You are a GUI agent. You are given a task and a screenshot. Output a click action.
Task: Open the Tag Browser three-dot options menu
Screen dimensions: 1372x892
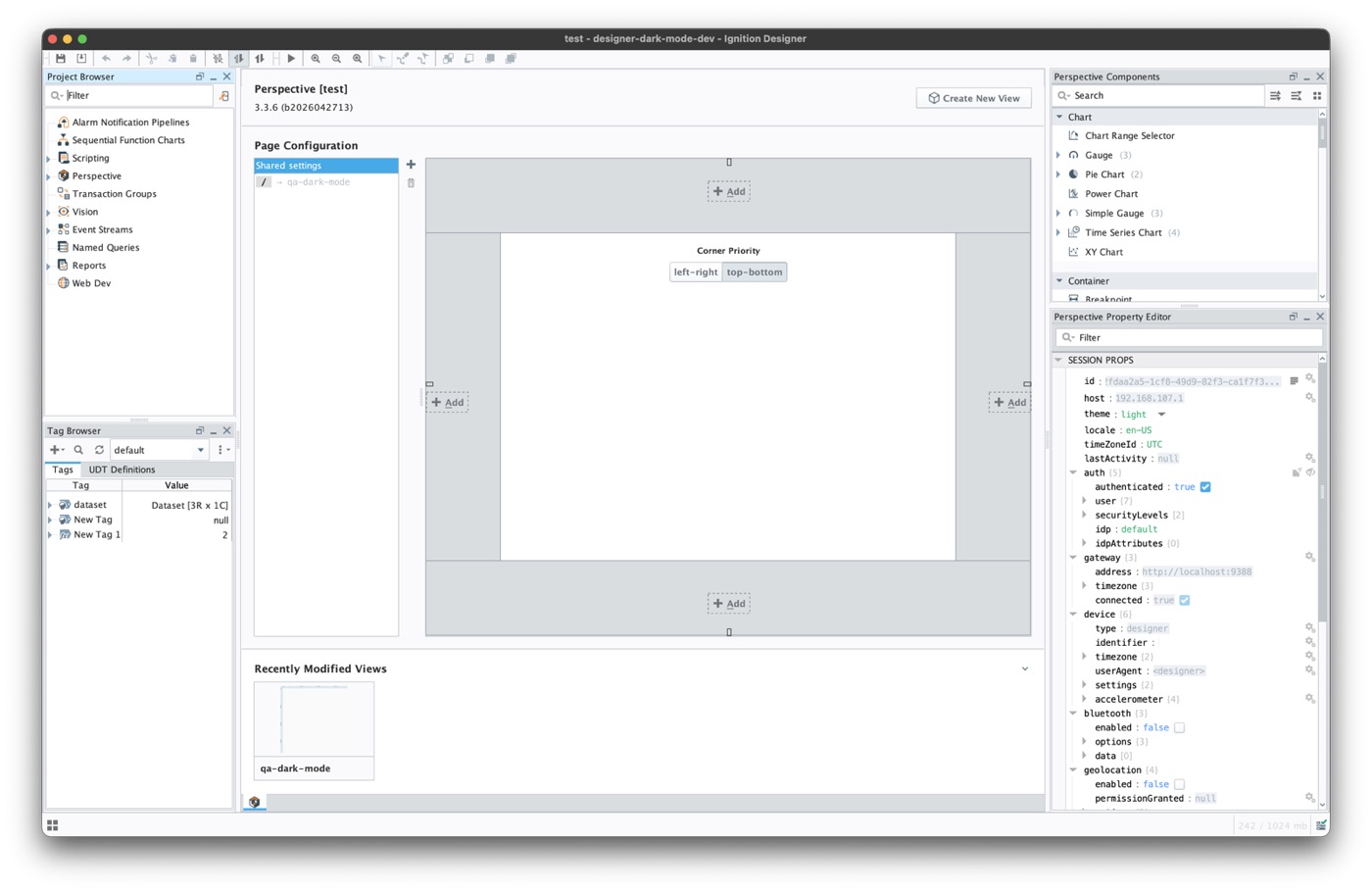pos(222,450)
